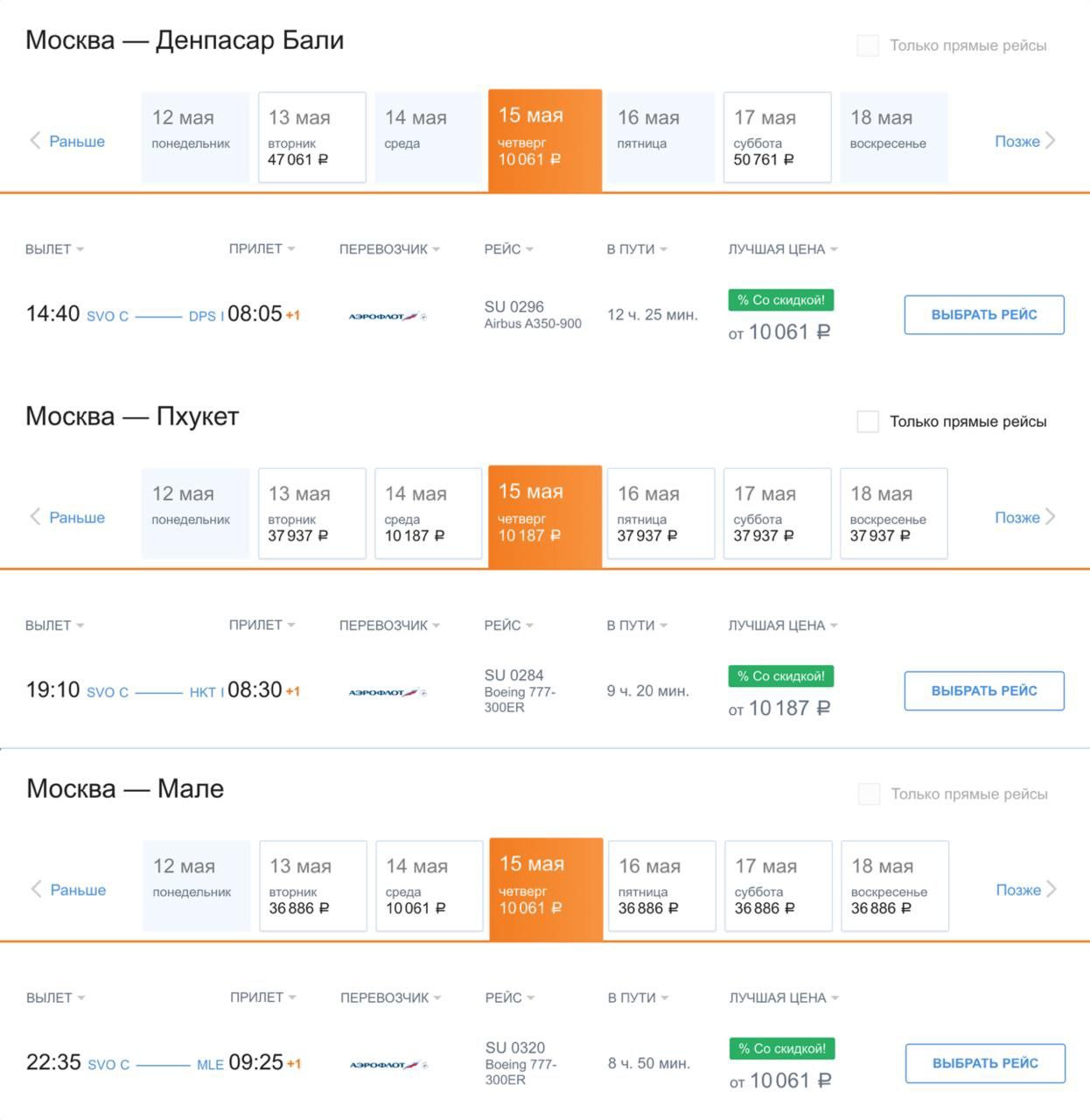The image size is (1090, 1120).
Task: Click the left chevron next to Раньше for Bali
Action: point(35,141)
